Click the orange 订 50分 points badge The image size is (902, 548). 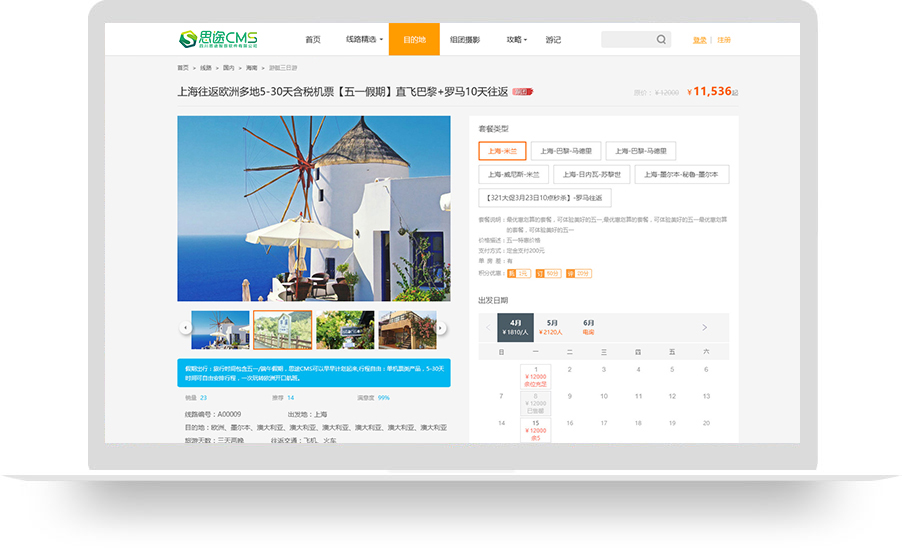549,273
